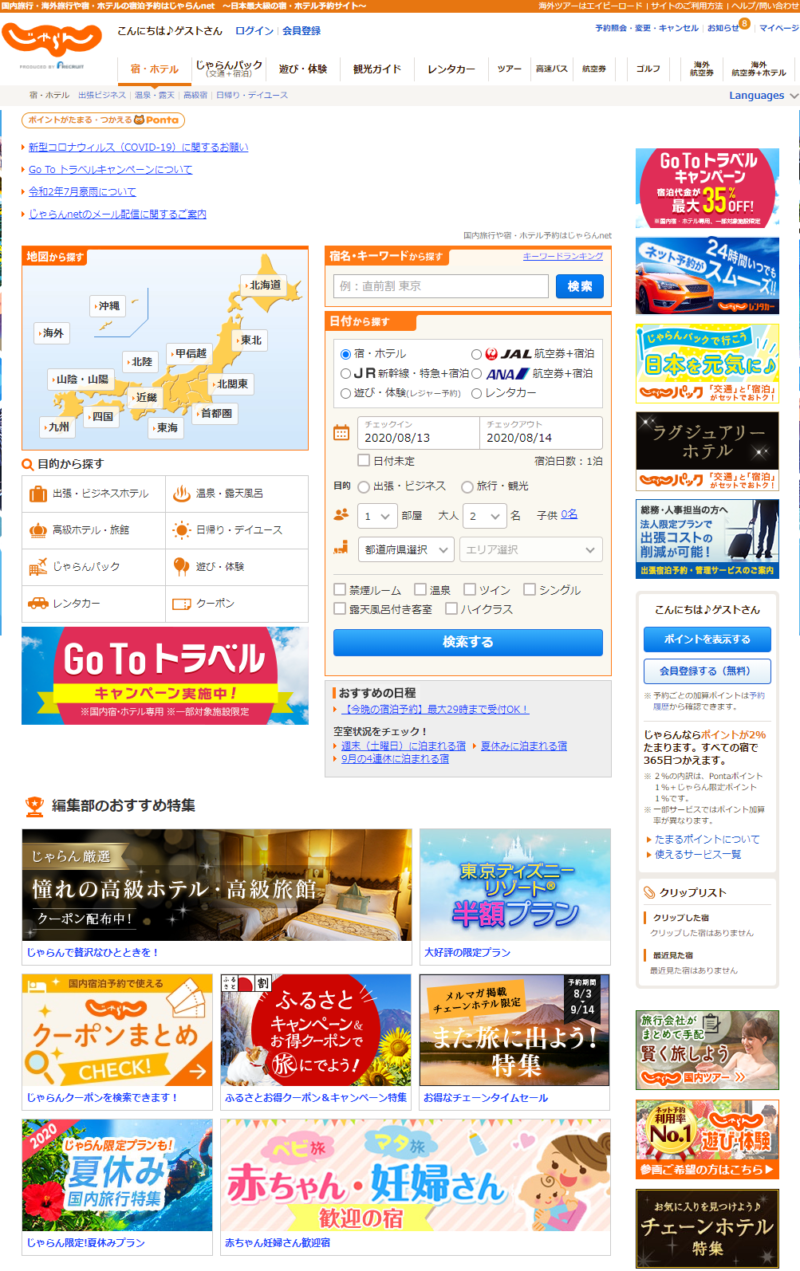Viewport: 800px width, 1271px height.
Task: Open the キーワードランキング link
Action: tap(563, 257)
